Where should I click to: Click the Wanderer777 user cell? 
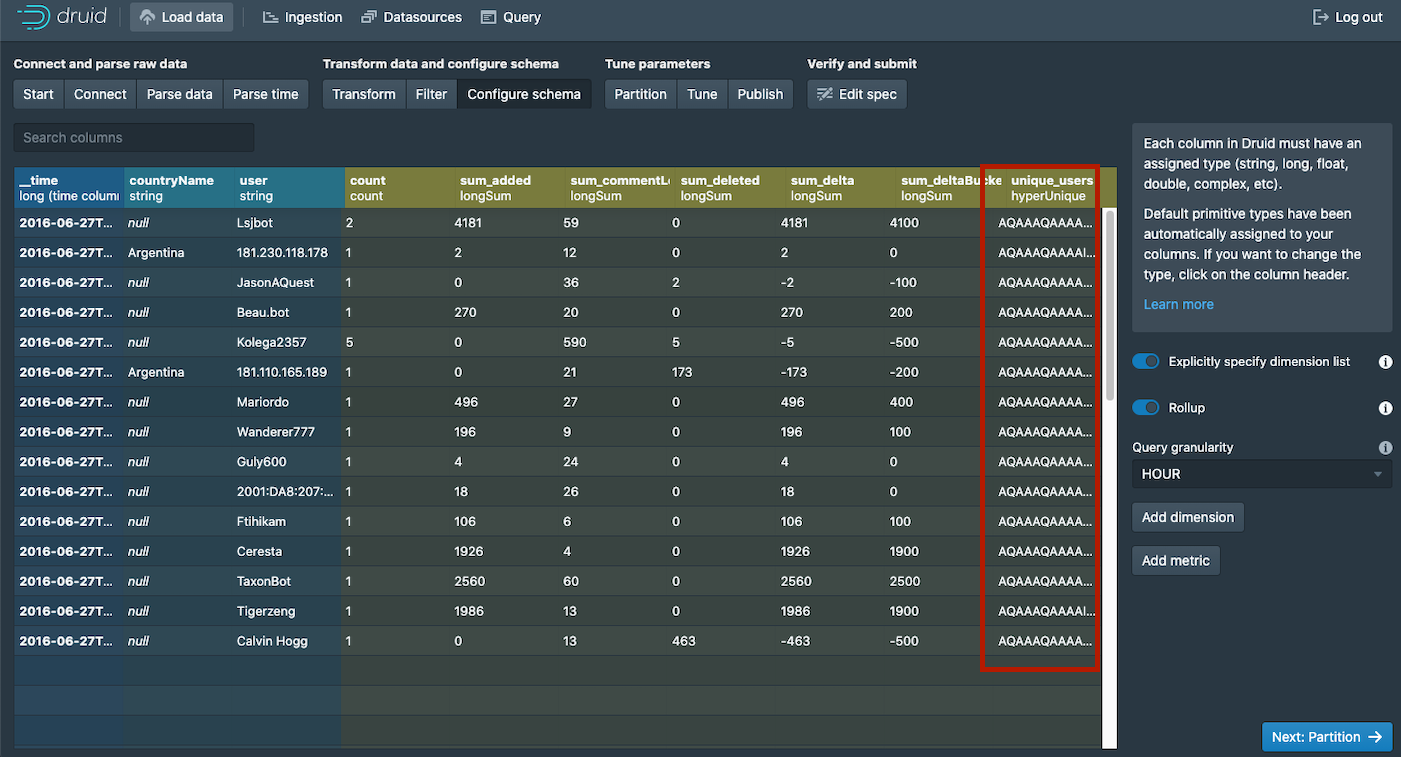[288, 432]
